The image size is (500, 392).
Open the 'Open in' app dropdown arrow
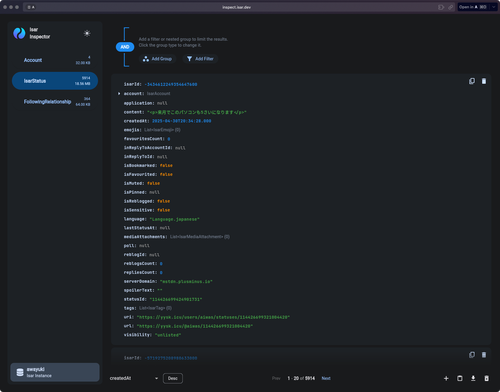494,7
